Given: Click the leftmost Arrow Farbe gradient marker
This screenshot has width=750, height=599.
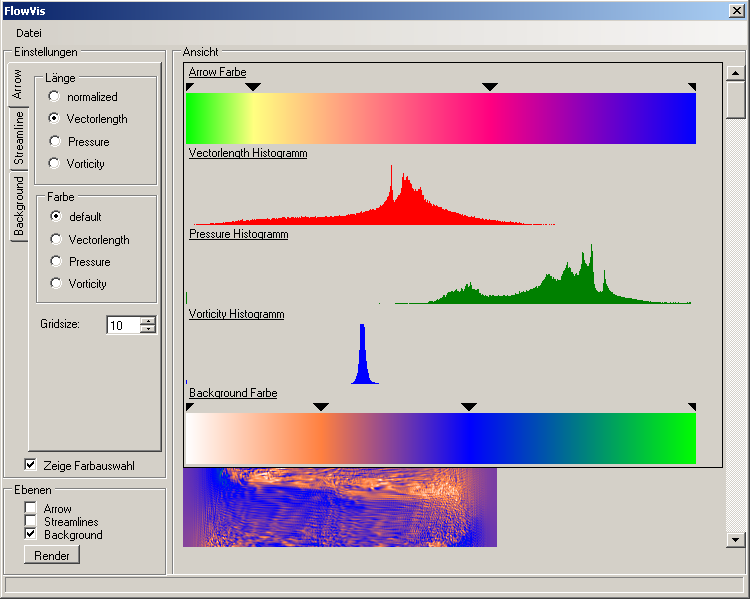Looking at the screenshot, I should [189, 87].
